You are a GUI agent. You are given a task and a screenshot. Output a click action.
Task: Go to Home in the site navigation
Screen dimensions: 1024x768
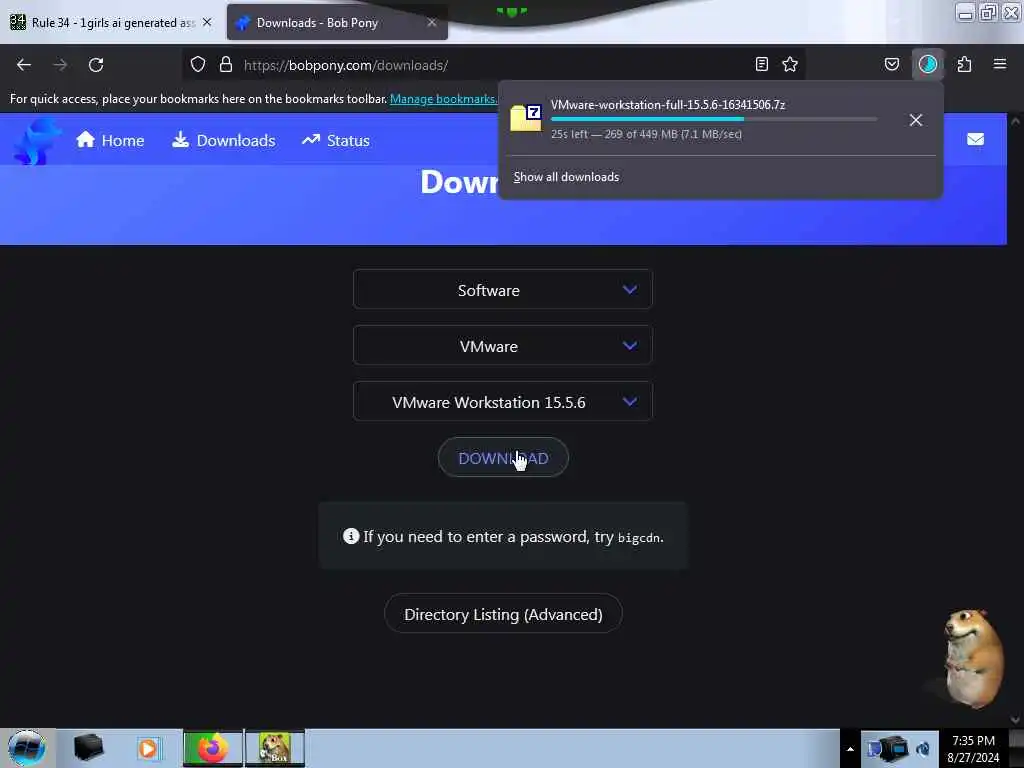[110, 140]
